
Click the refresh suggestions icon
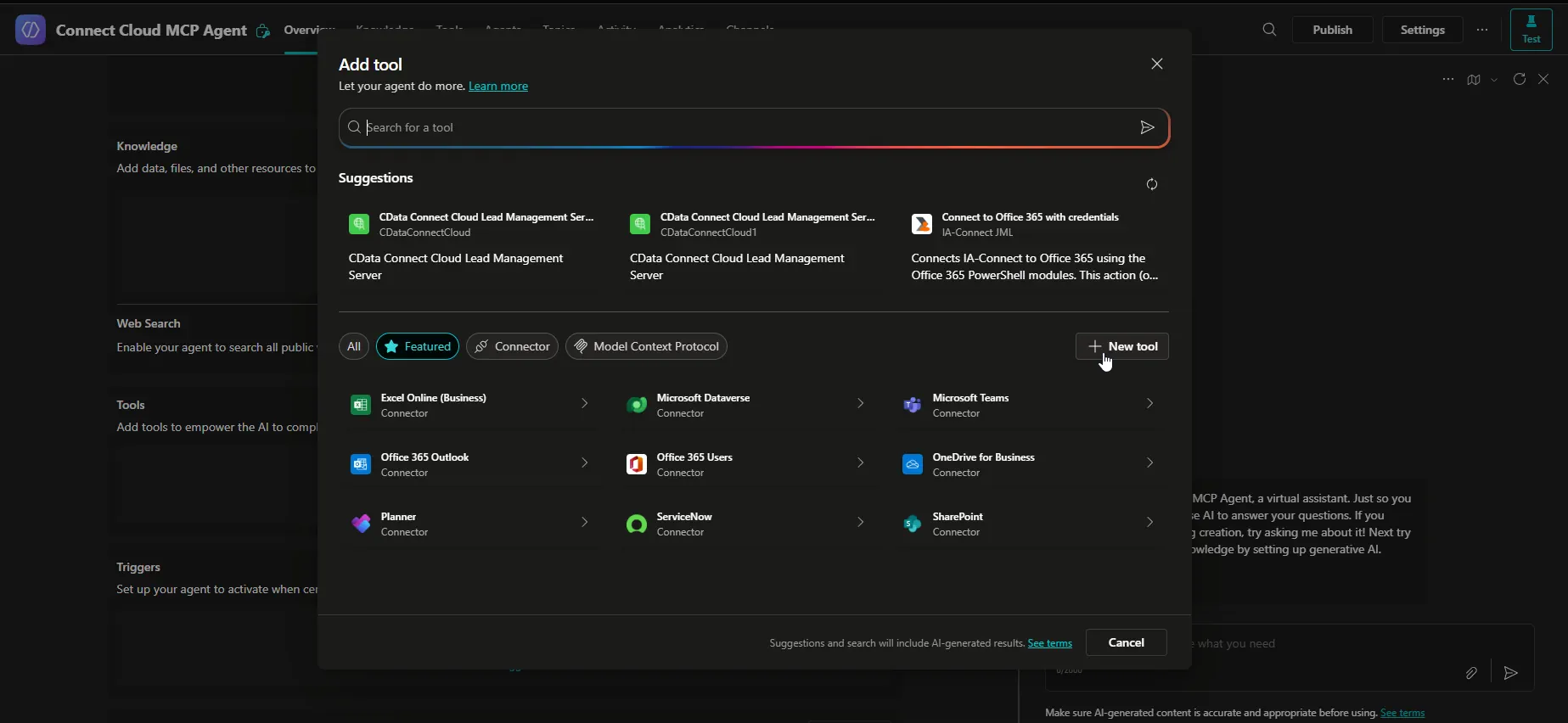click(x=1151, y=184)
